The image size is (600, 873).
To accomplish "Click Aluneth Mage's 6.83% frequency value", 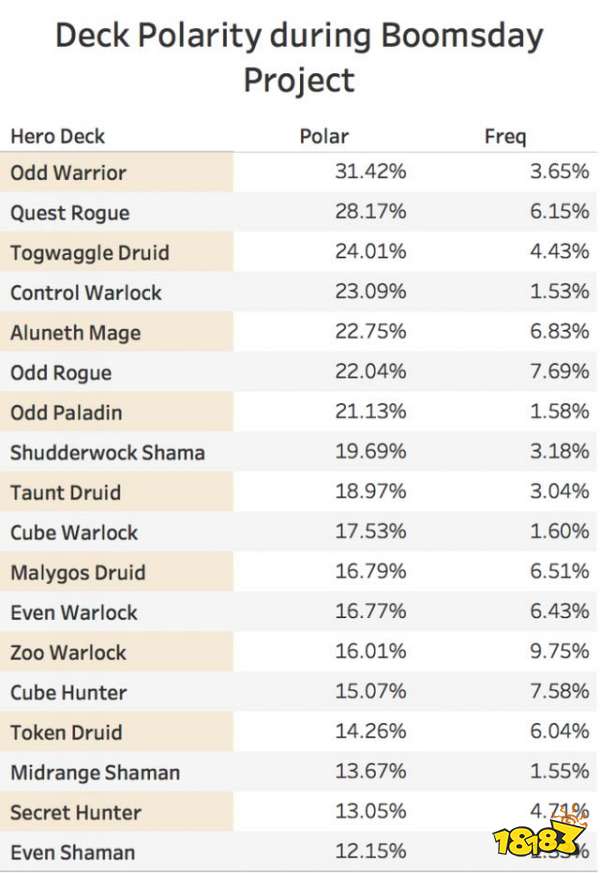I will (x=559, y=332).
